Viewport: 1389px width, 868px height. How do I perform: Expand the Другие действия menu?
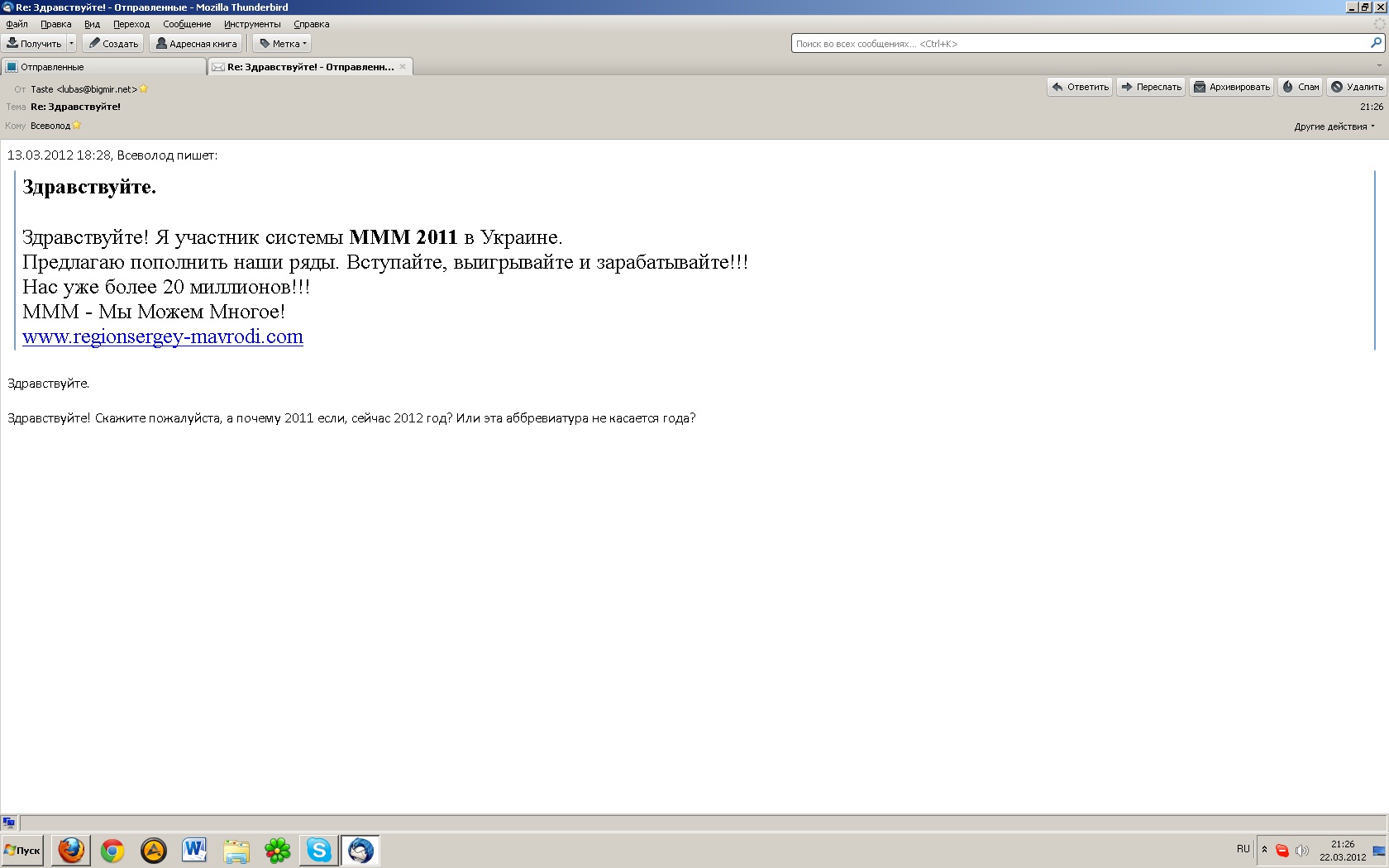tap(1334, 126)
